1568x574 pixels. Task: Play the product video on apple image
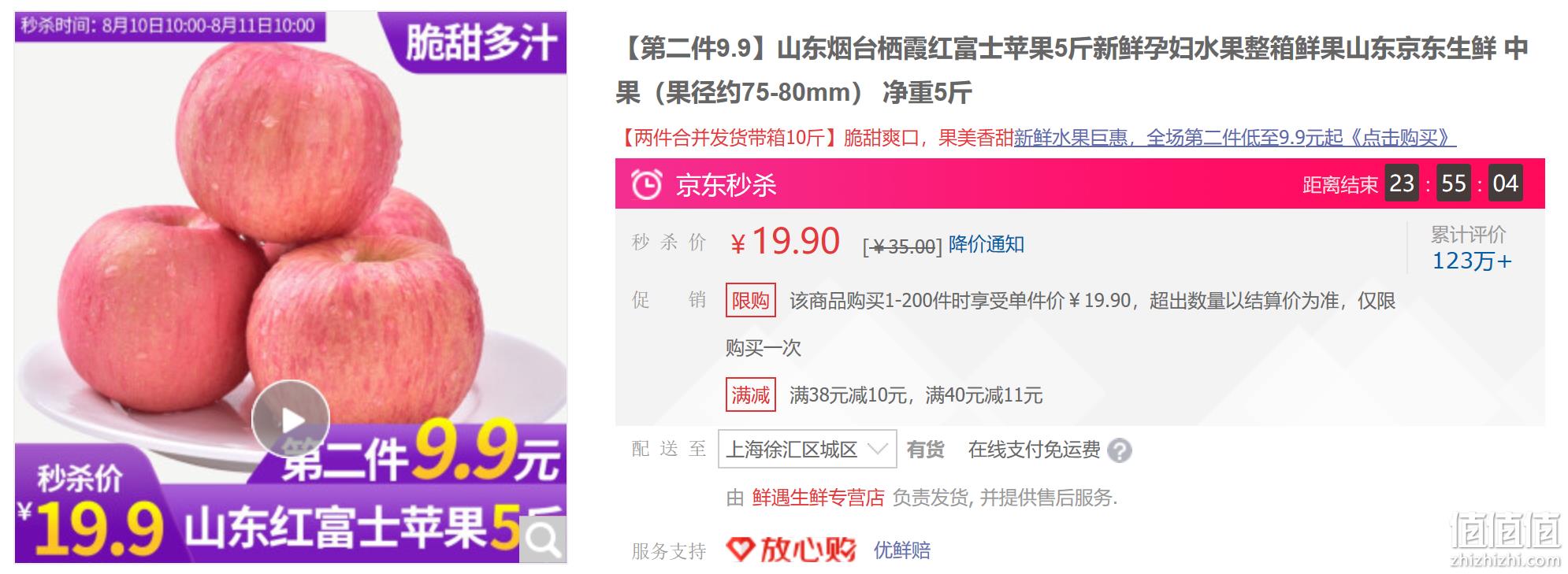[291, 420]
